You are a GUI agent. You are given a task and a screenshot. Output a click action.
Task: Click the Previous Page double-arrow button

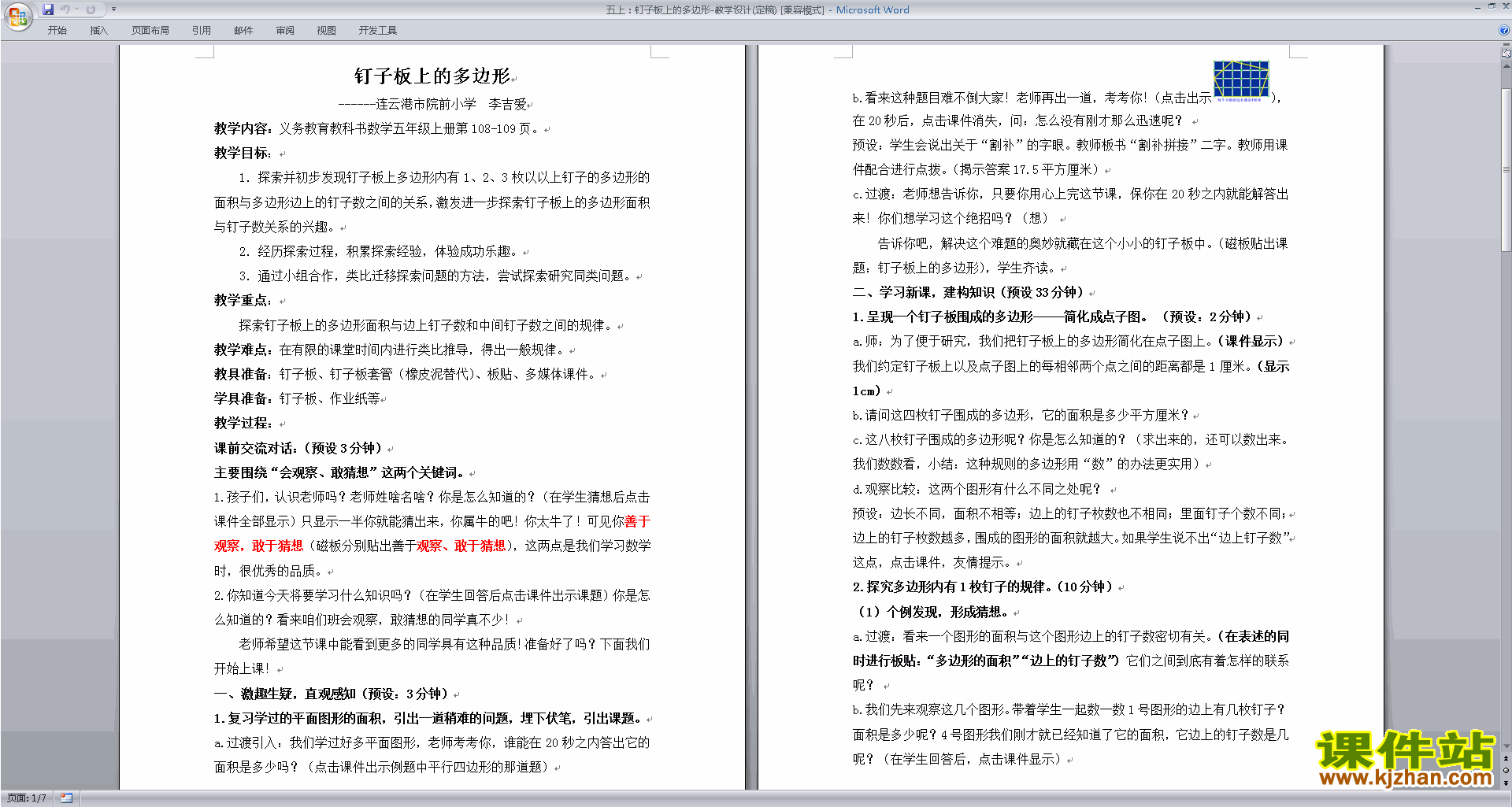point(1506,758)
